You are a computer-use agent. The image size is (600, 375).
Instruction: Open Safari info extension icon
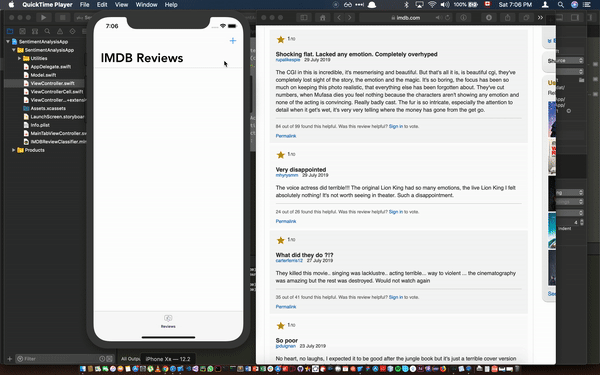pos(463,18)
